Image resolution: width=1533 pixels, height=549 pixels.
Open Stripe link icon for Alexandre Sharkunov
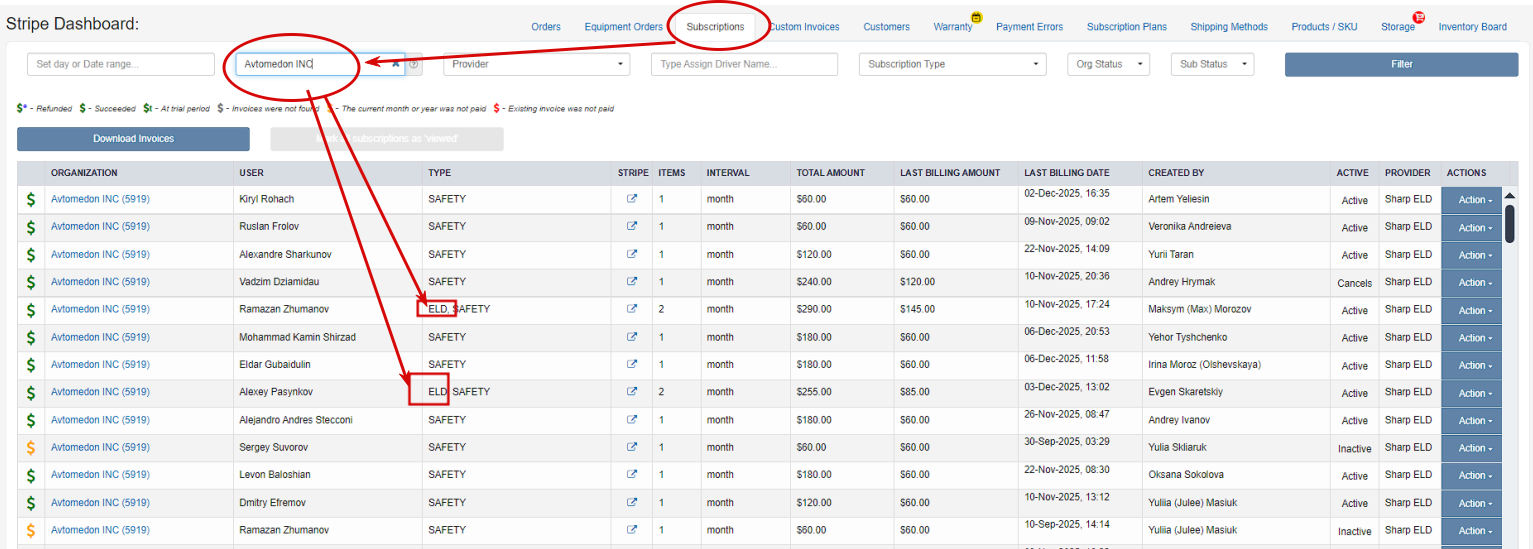click(x=632, y=254)
